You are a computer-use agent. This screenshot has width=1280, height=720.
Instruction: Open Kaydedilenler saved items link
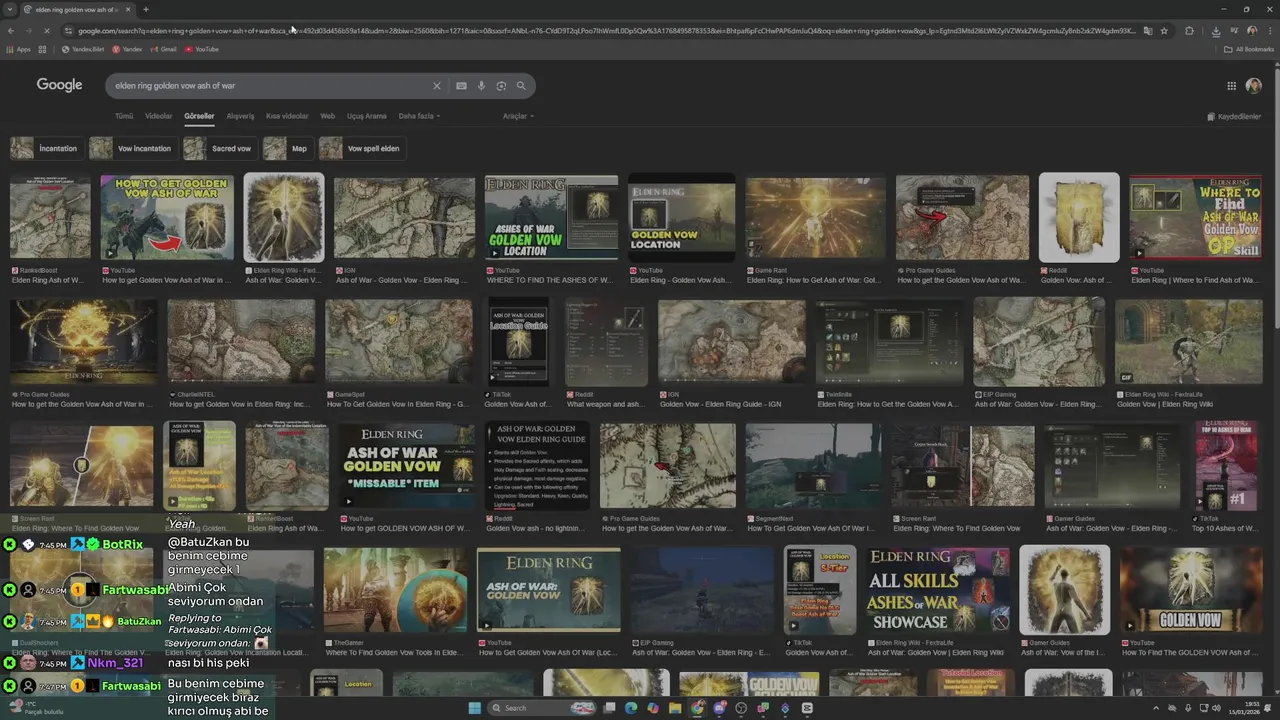point(1234,116)
